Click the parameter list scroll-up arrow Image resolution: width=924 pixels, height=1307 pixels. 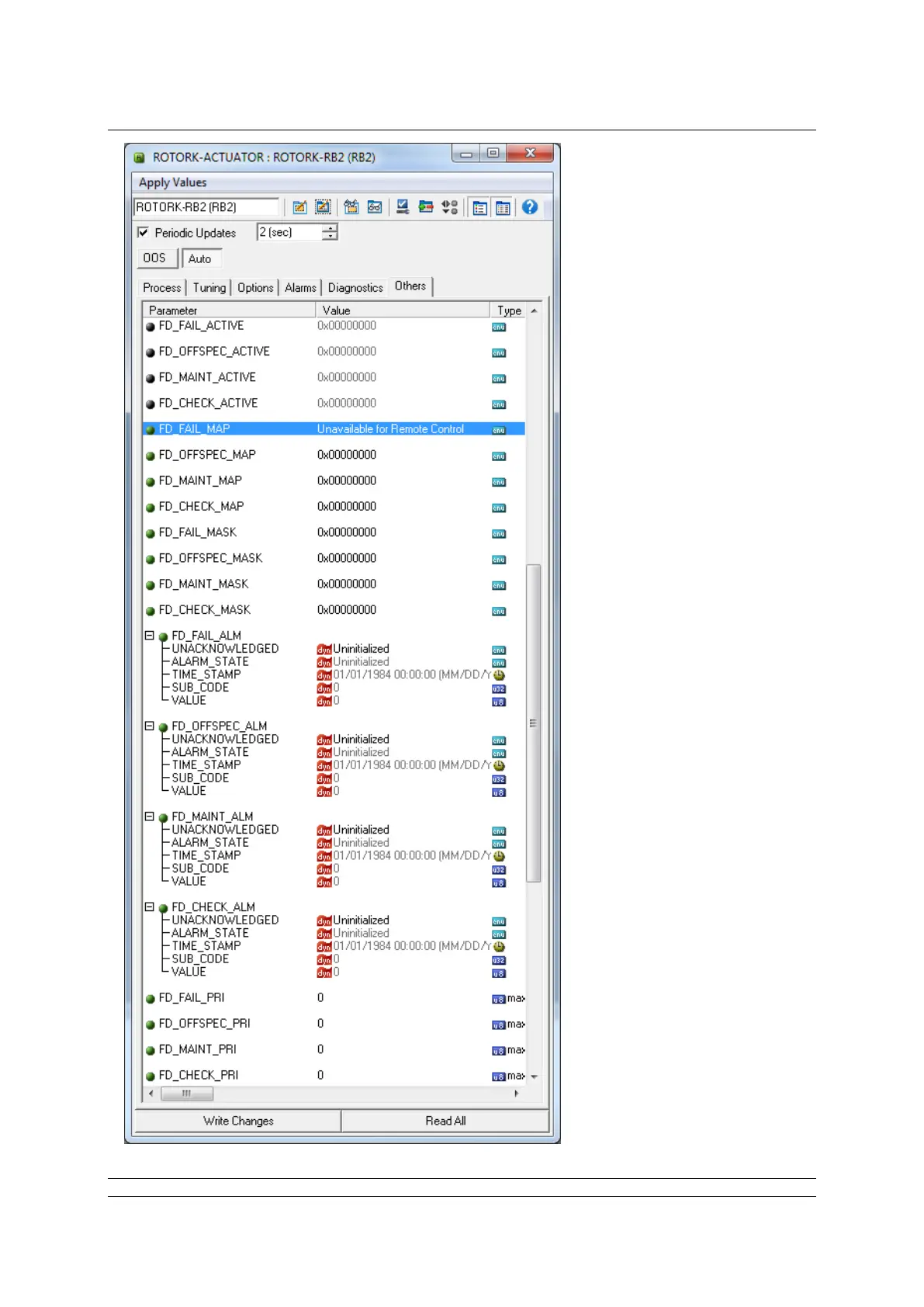(534, 310)
